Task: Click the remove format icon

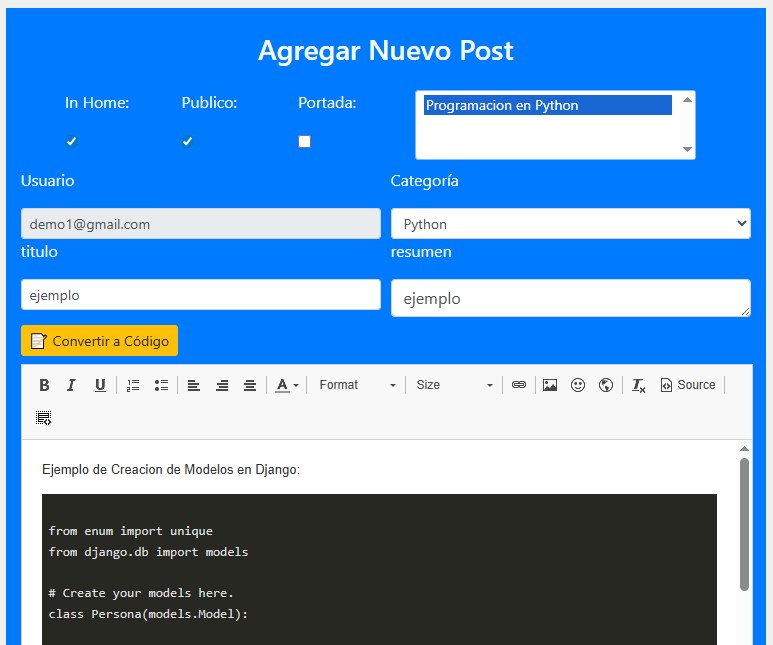Action: pyautogui.click(x=639, y=385)
